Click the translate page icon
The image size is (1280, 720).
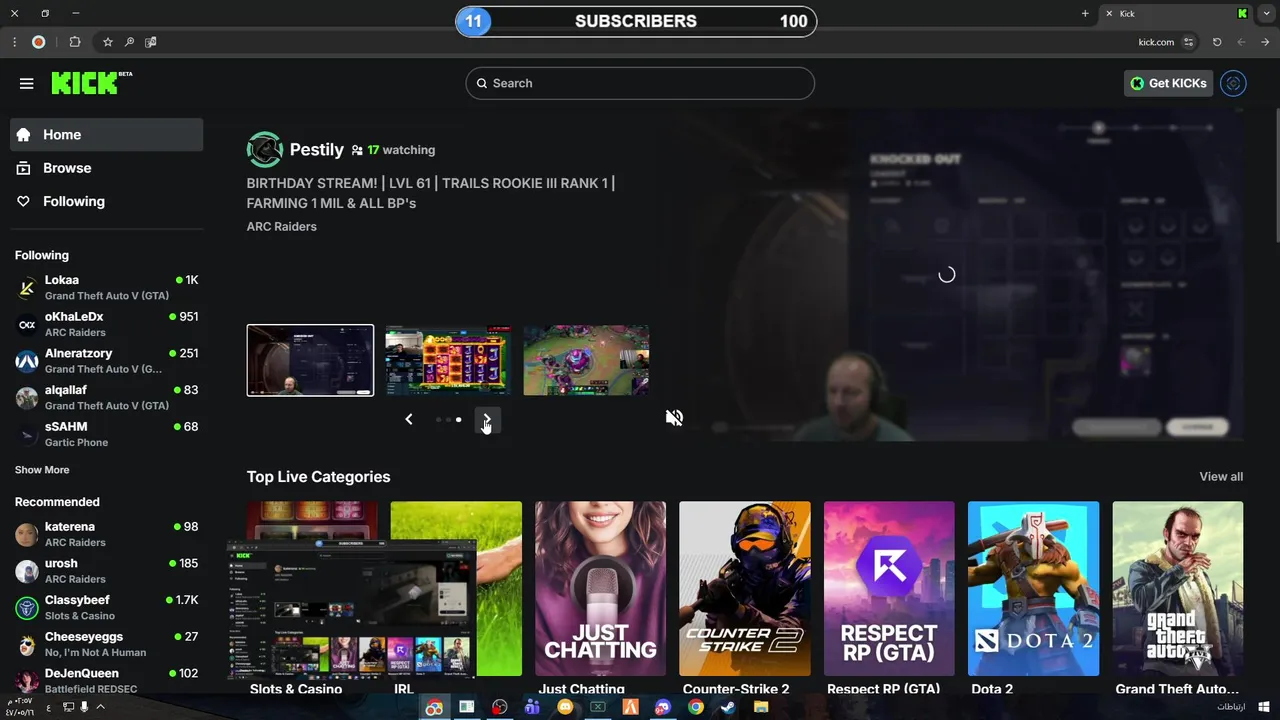(x=151, y=42)
